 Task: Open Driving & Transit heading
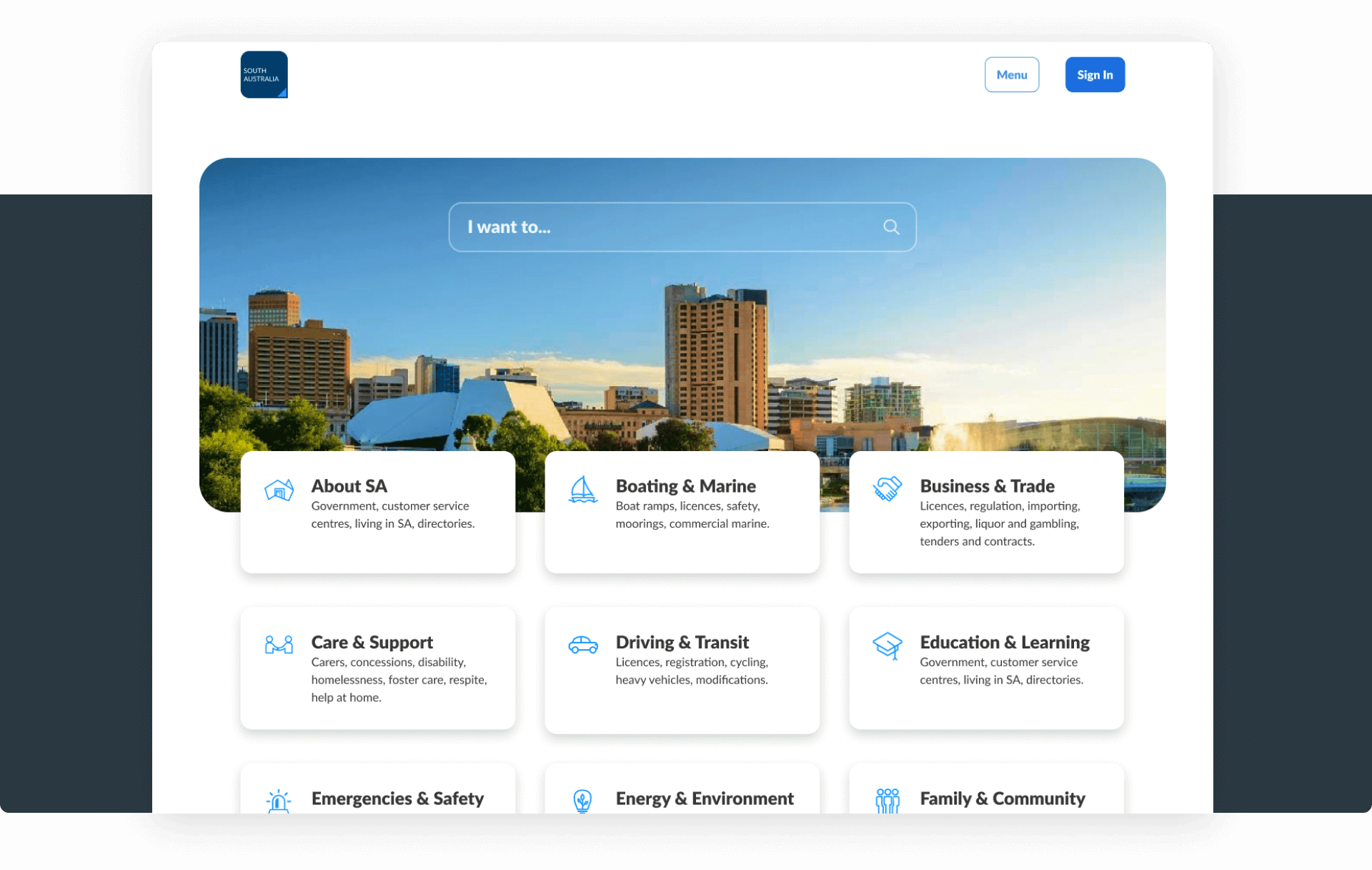[682, 642]
